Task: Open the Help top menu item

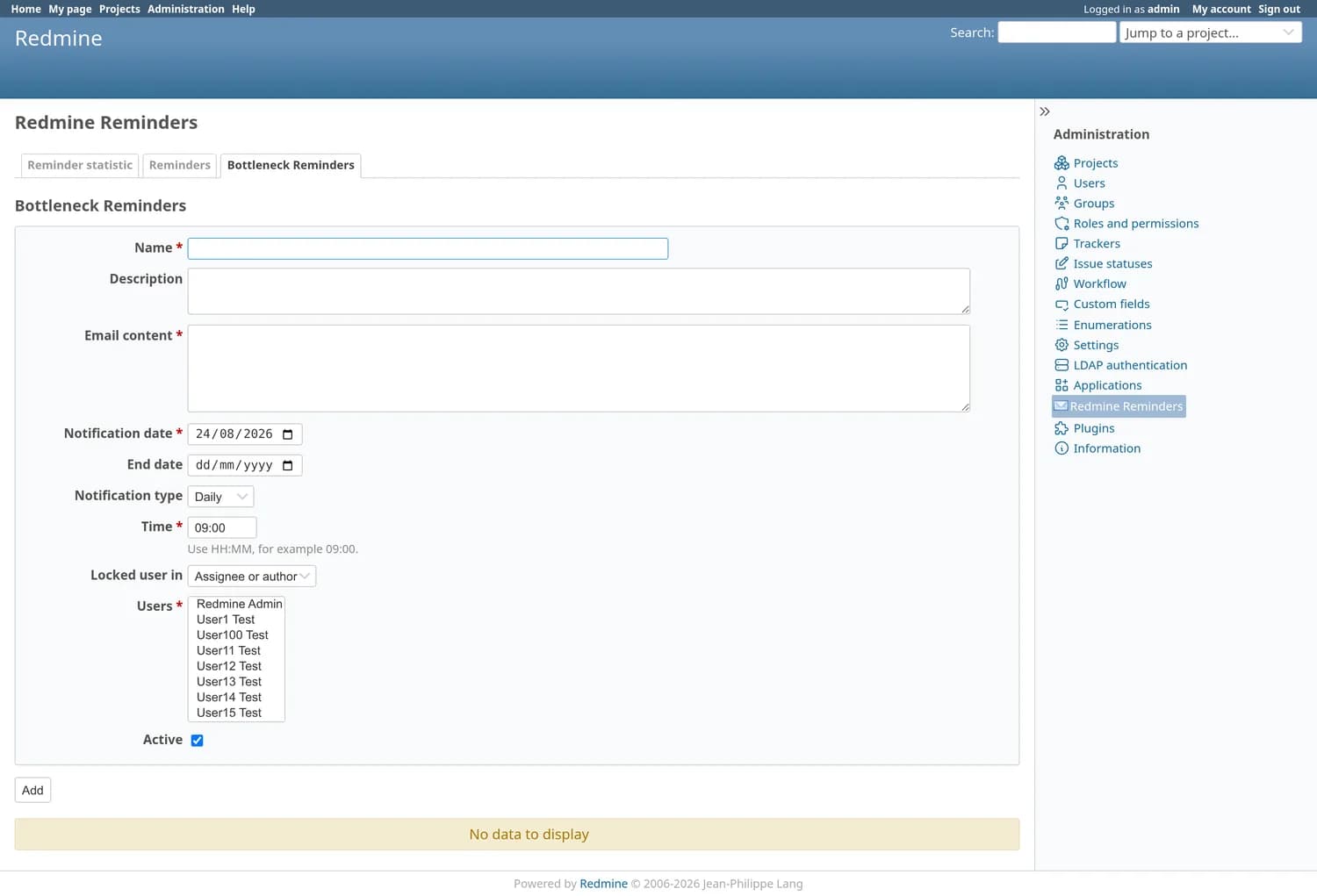Action: click(243, 9)
